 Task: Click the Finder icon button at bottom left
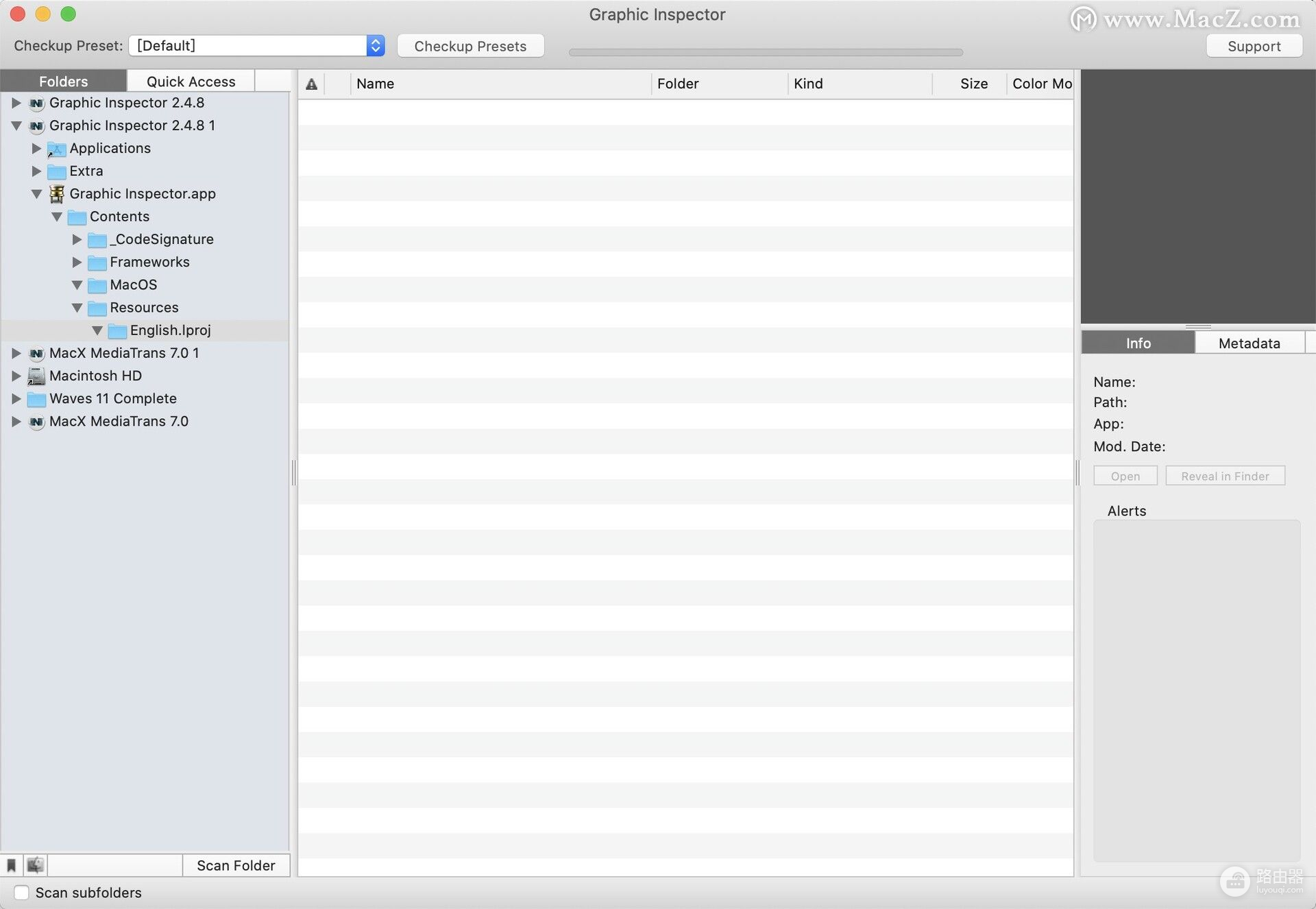pos(36,866)
